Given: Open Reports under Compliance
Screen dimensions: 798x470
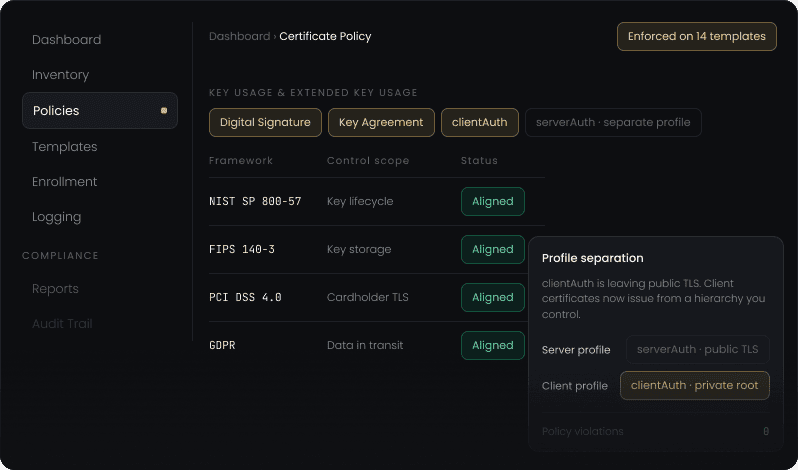Looking at the screenshot, I should (55, 288).
